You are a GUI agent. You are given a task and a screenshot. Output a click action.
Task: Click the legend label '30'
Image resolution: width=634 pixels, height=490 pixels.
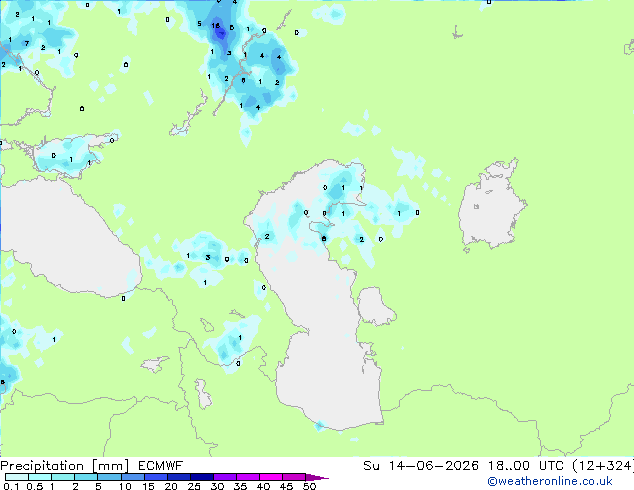click(x=217, y=486)
